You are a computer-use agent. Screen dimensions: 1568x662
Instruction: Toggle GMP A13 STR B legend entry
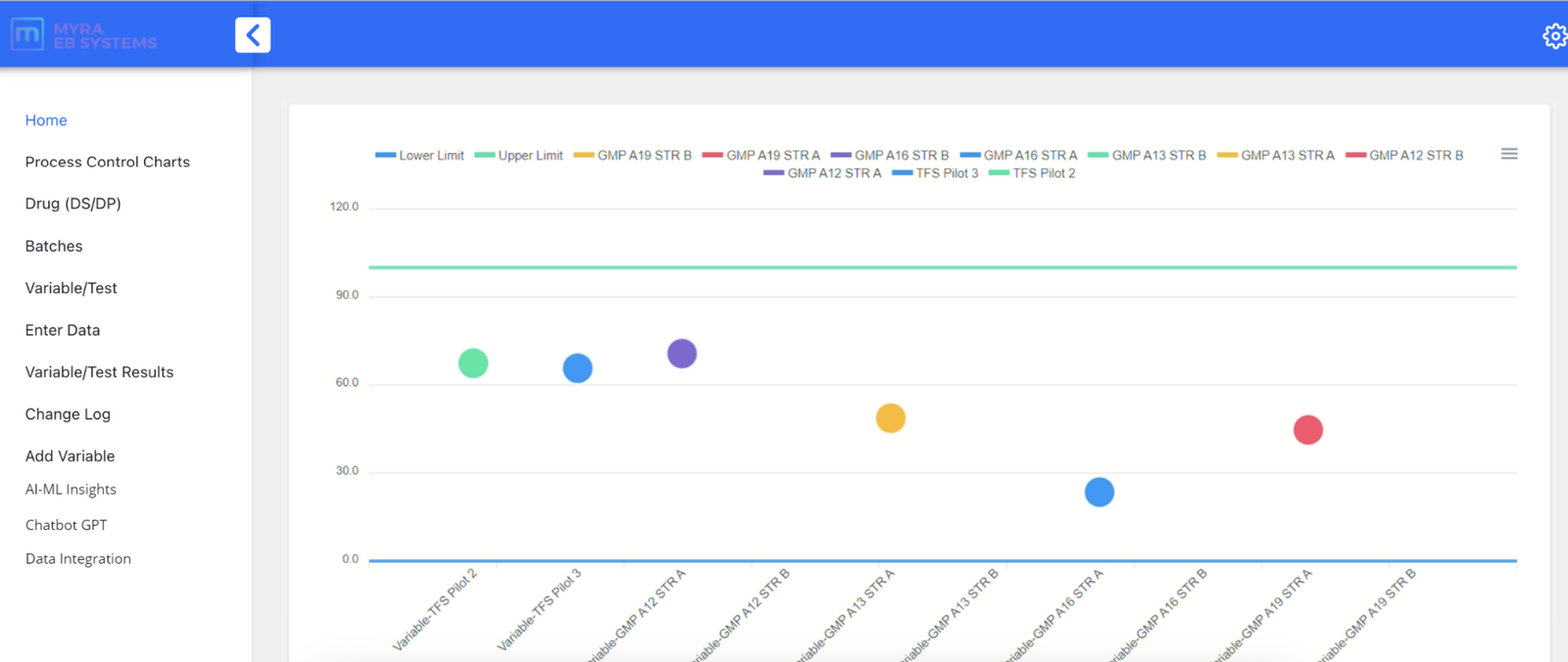tap(1148, 156)
